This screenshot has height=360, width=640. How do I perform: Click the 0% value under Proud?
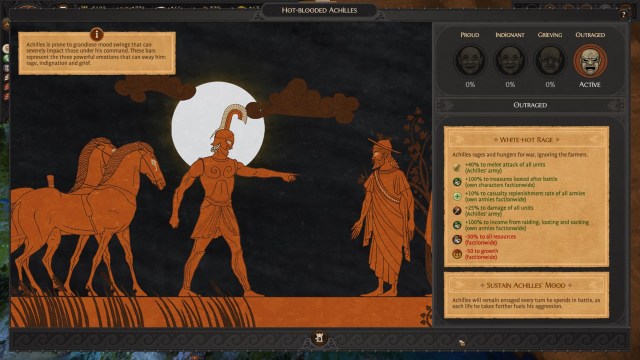tap(470, 85)
